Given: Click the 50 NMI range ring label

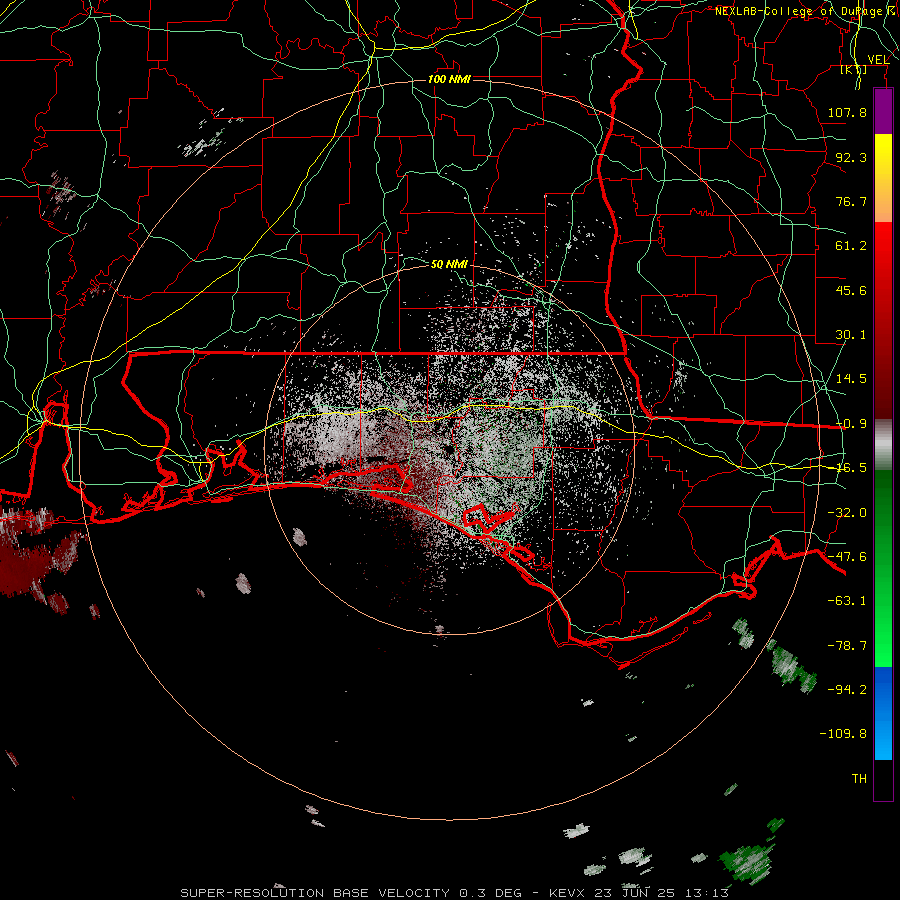Looking at the screenshot, I should (x=449, y=264).
